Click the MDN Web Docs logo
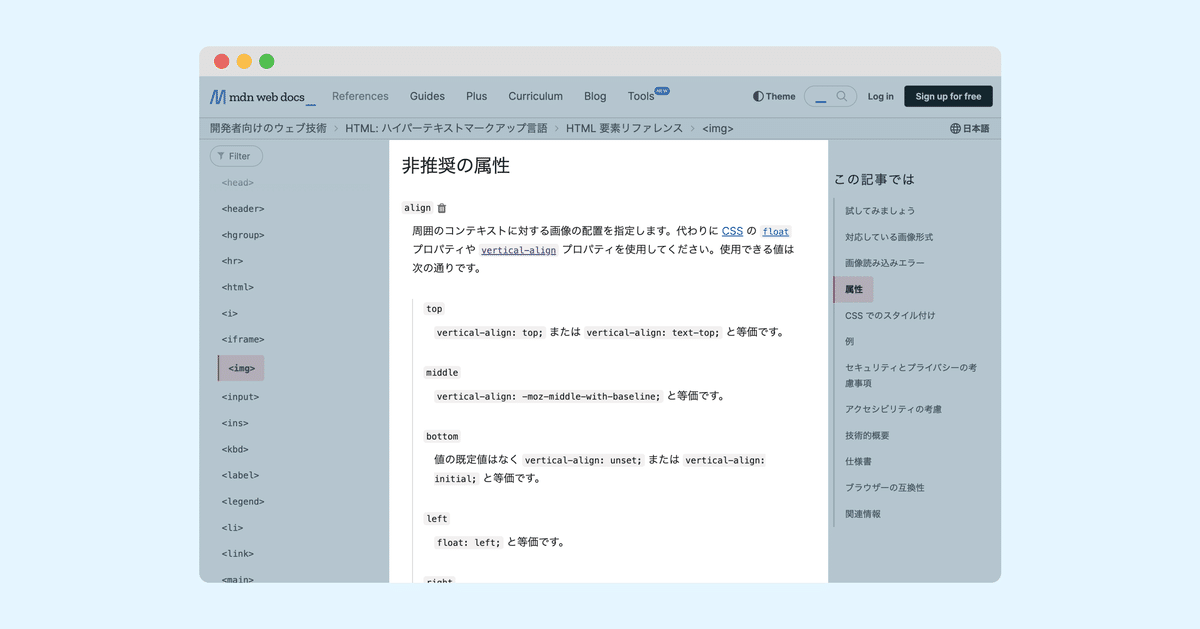 pos(260,96)
